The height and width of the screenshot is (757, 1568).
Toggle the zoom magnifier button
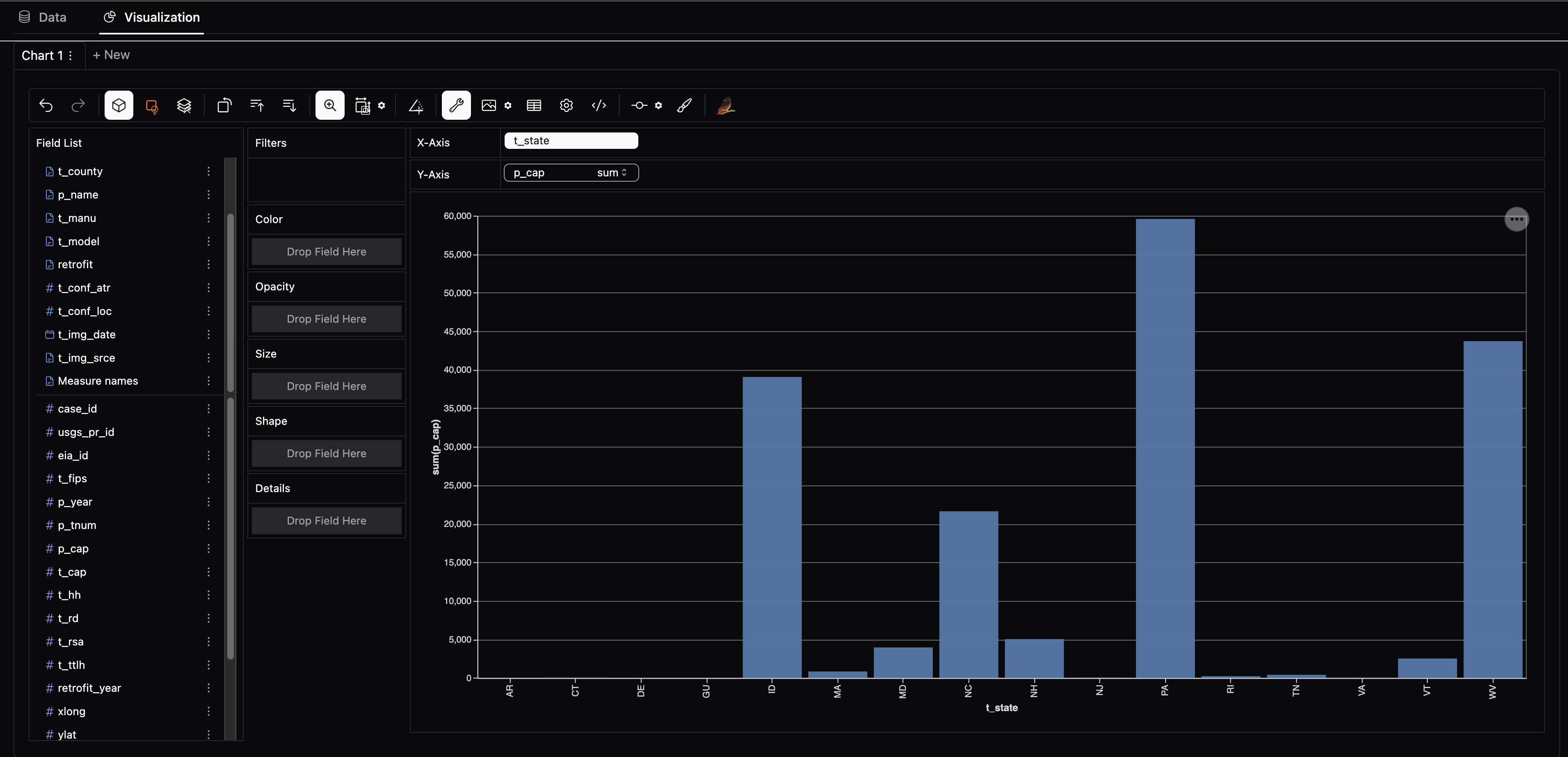330,105
